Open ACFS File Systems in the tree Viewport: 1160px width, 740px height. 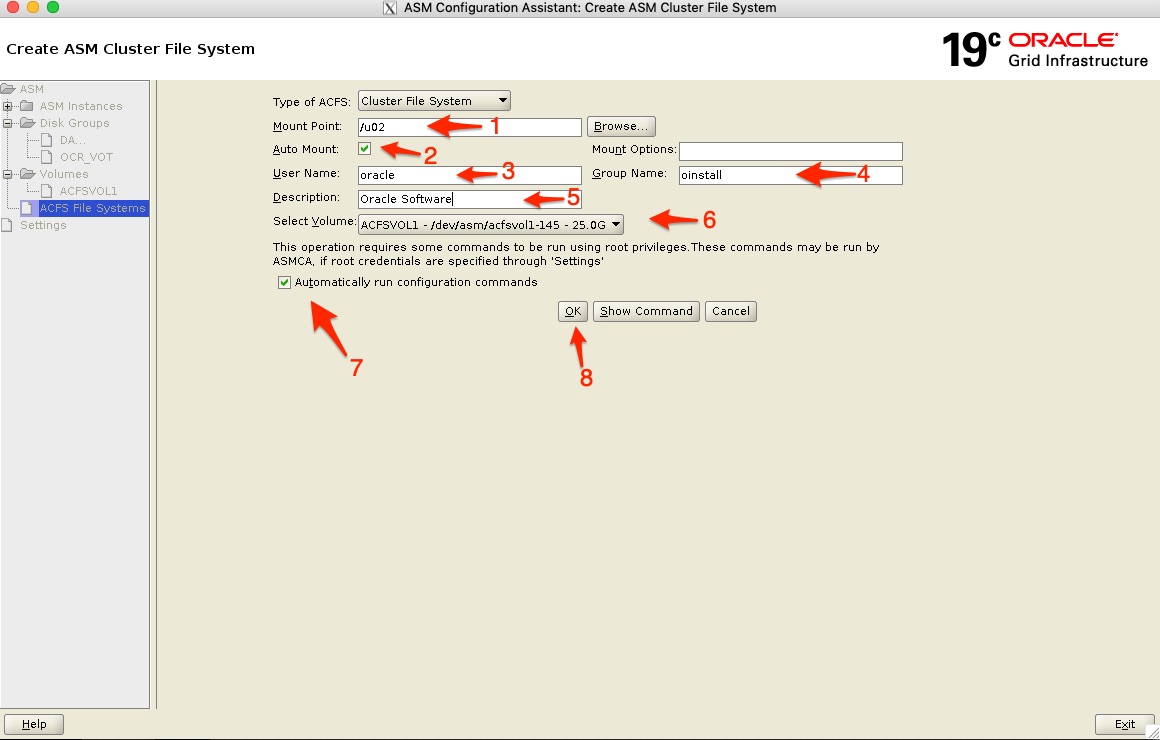tap(92, 208)
